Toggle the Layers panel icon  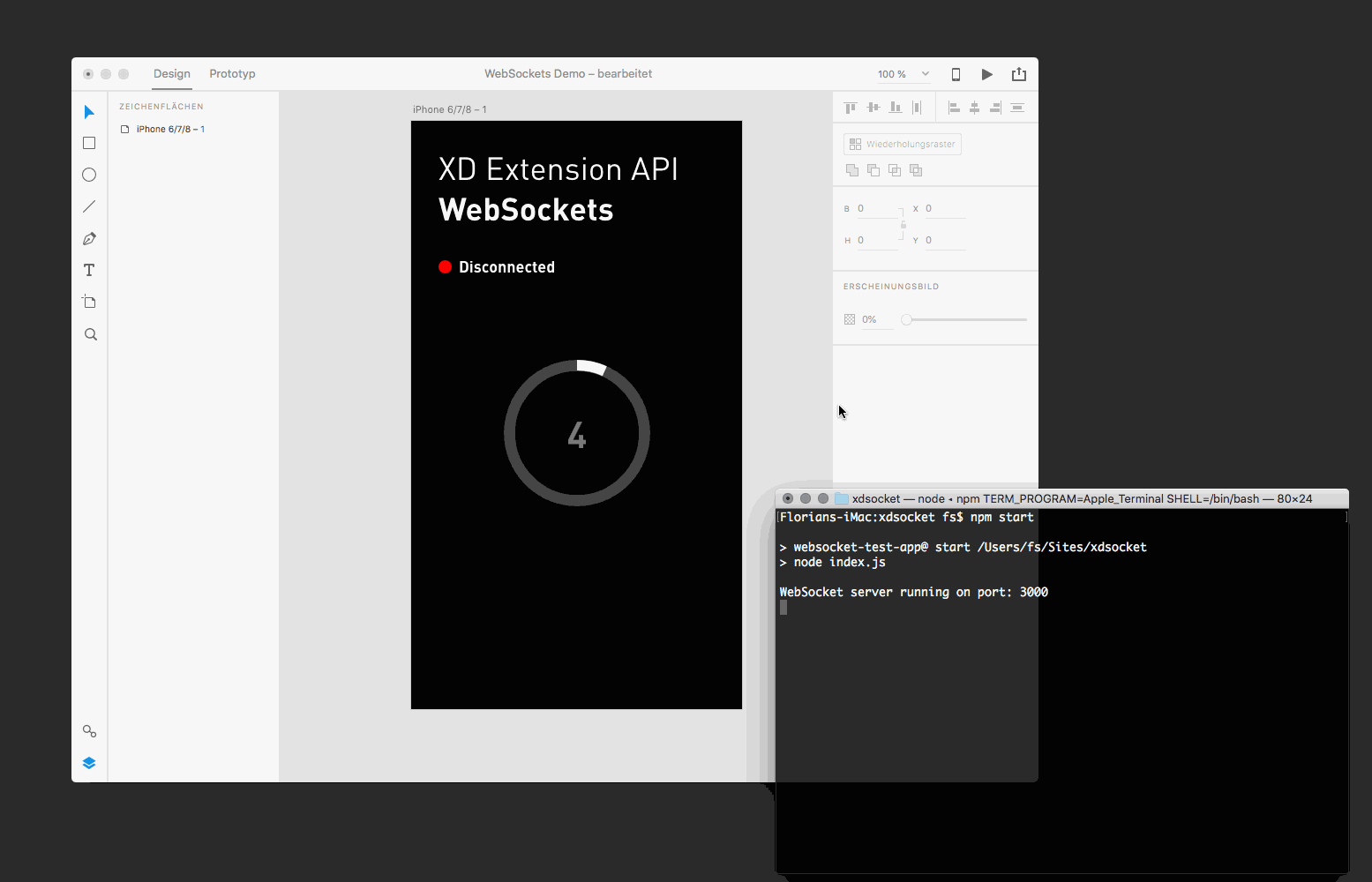tap(89, 763)
